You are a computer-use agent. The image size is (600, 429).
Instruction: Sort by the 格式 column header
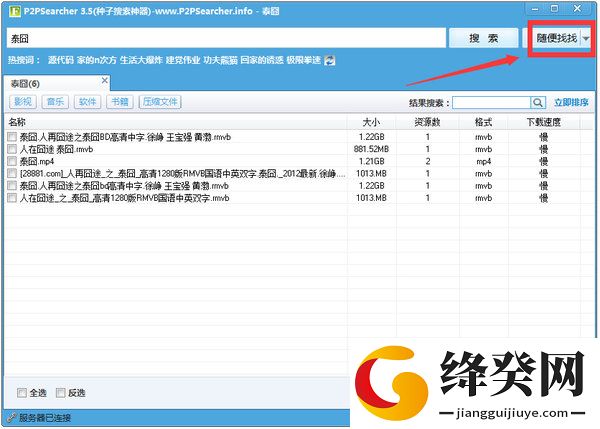pos(483,122)
